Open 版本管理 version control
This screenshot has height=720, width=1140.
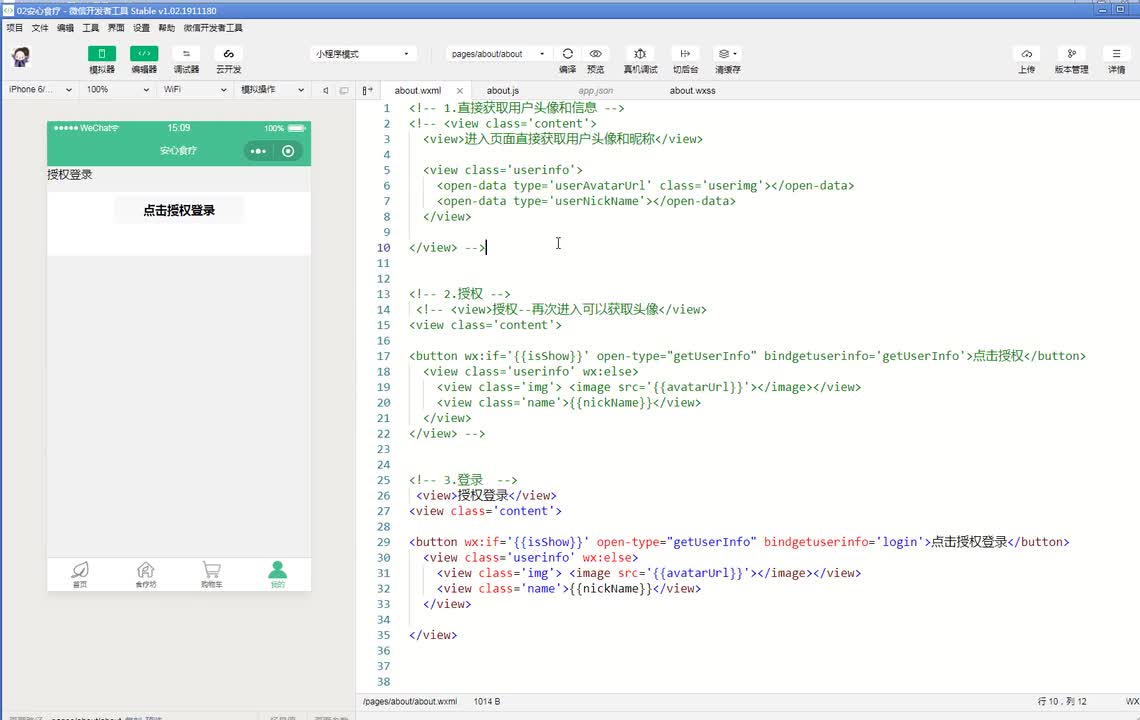click(x=1071, y=54)
